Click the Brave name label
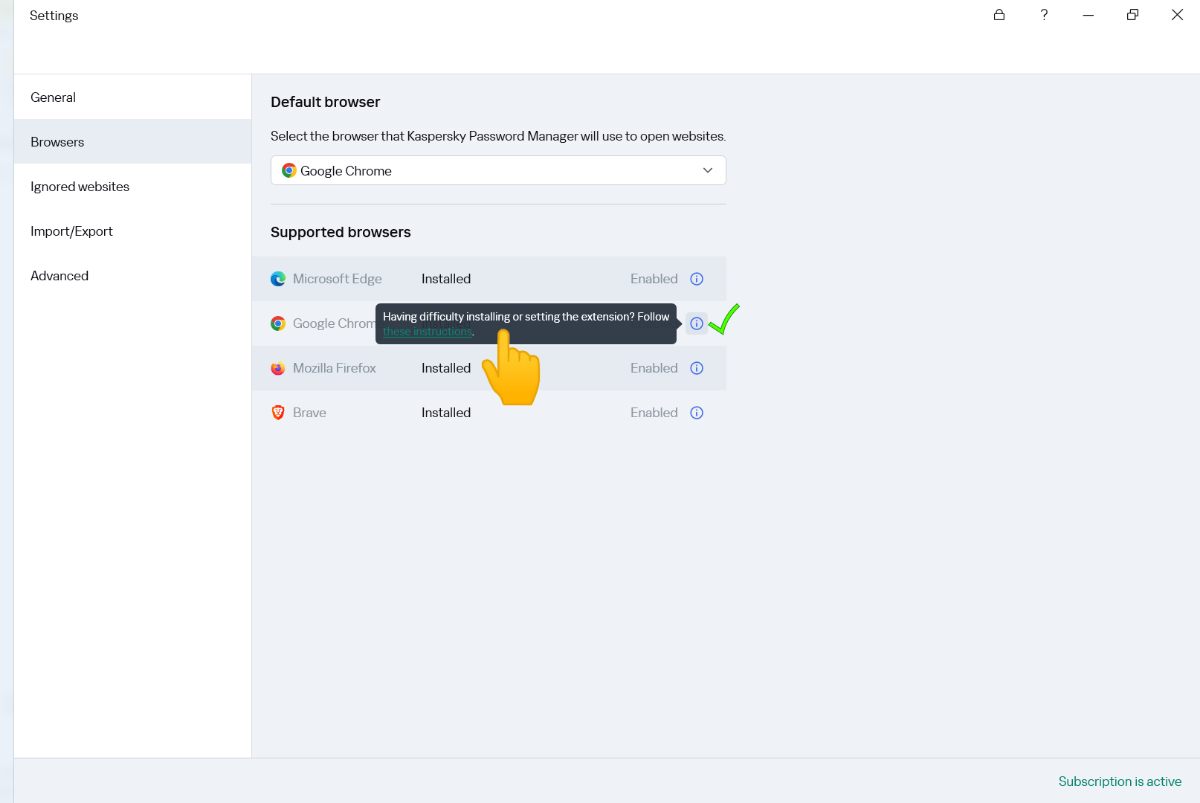This screenshot has height=803, width=1200. pos(310,412)
